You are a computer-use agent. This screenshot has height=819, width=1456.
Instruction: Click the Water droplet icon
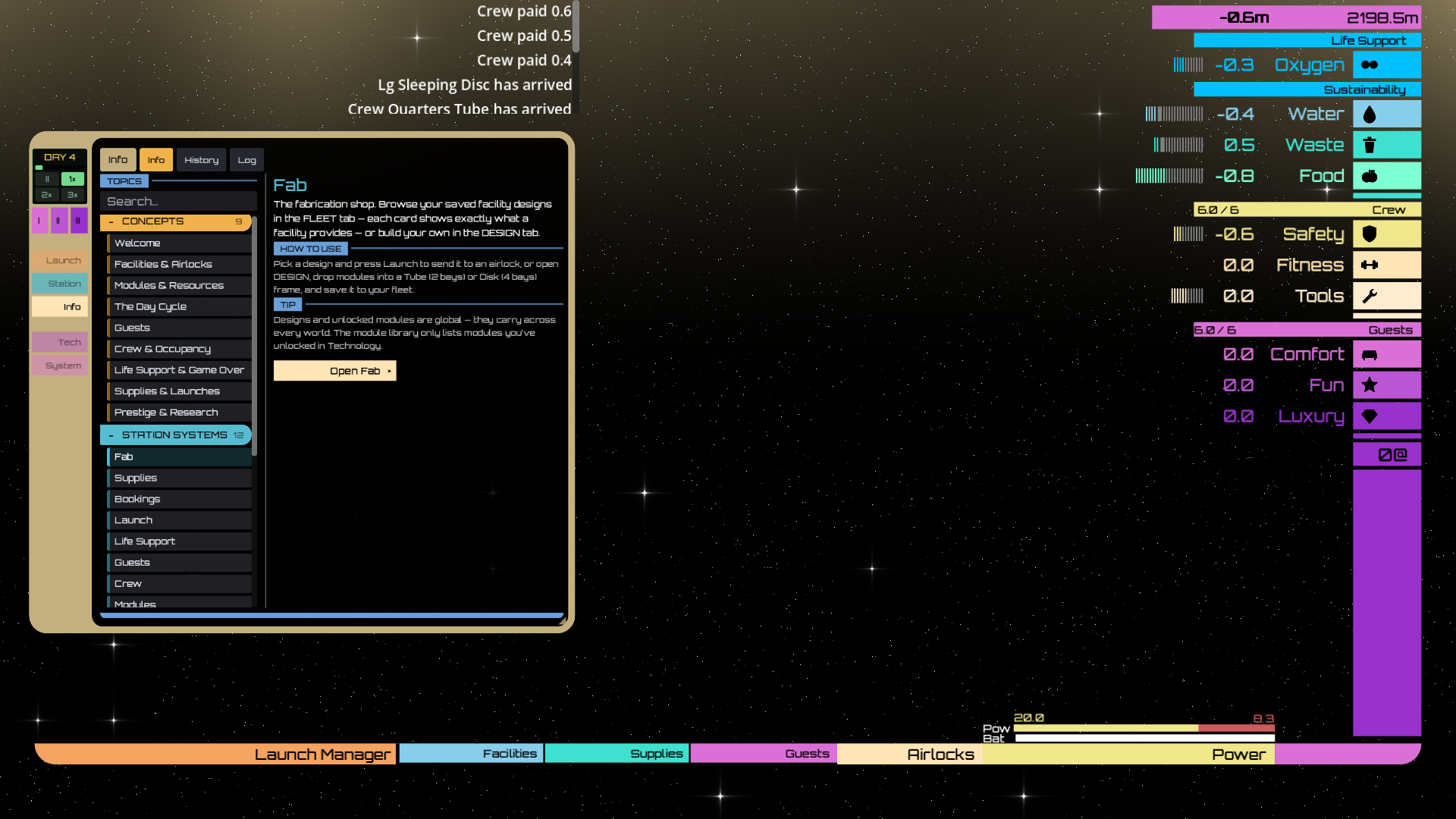tap(1370, 115)
